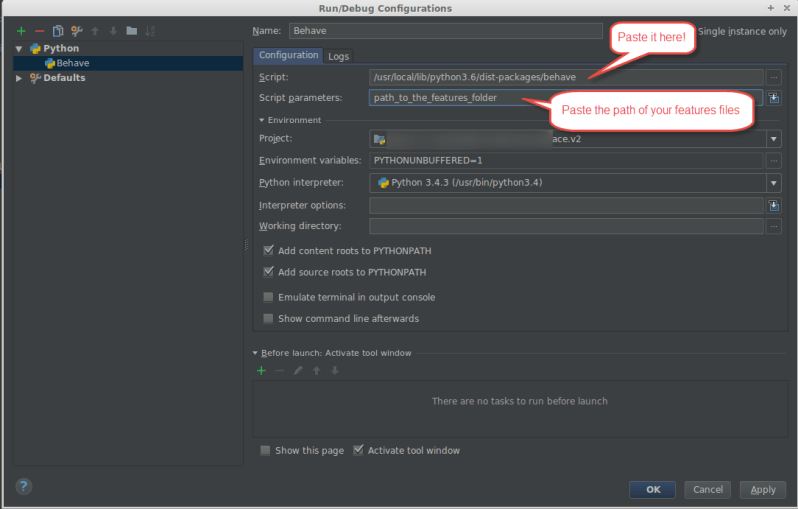Edit Environment variables with the ellipsis button

coord(774,161)
